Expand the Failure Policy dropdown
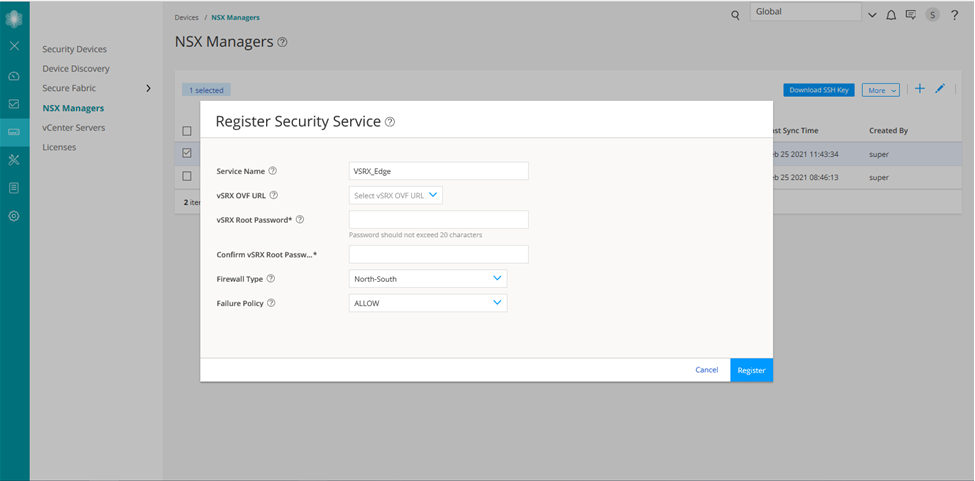This screenshot has width=975, height=481. 428,303
